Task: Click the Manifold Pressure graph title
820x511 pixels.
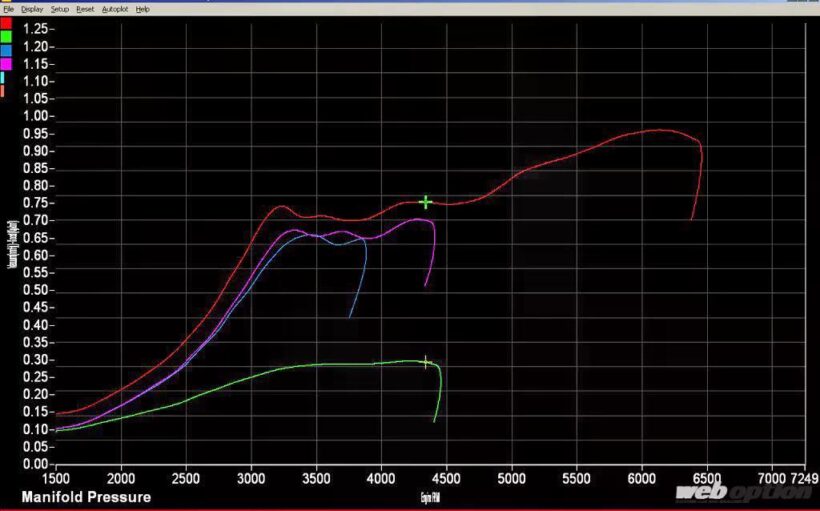Action: (87, 497)
